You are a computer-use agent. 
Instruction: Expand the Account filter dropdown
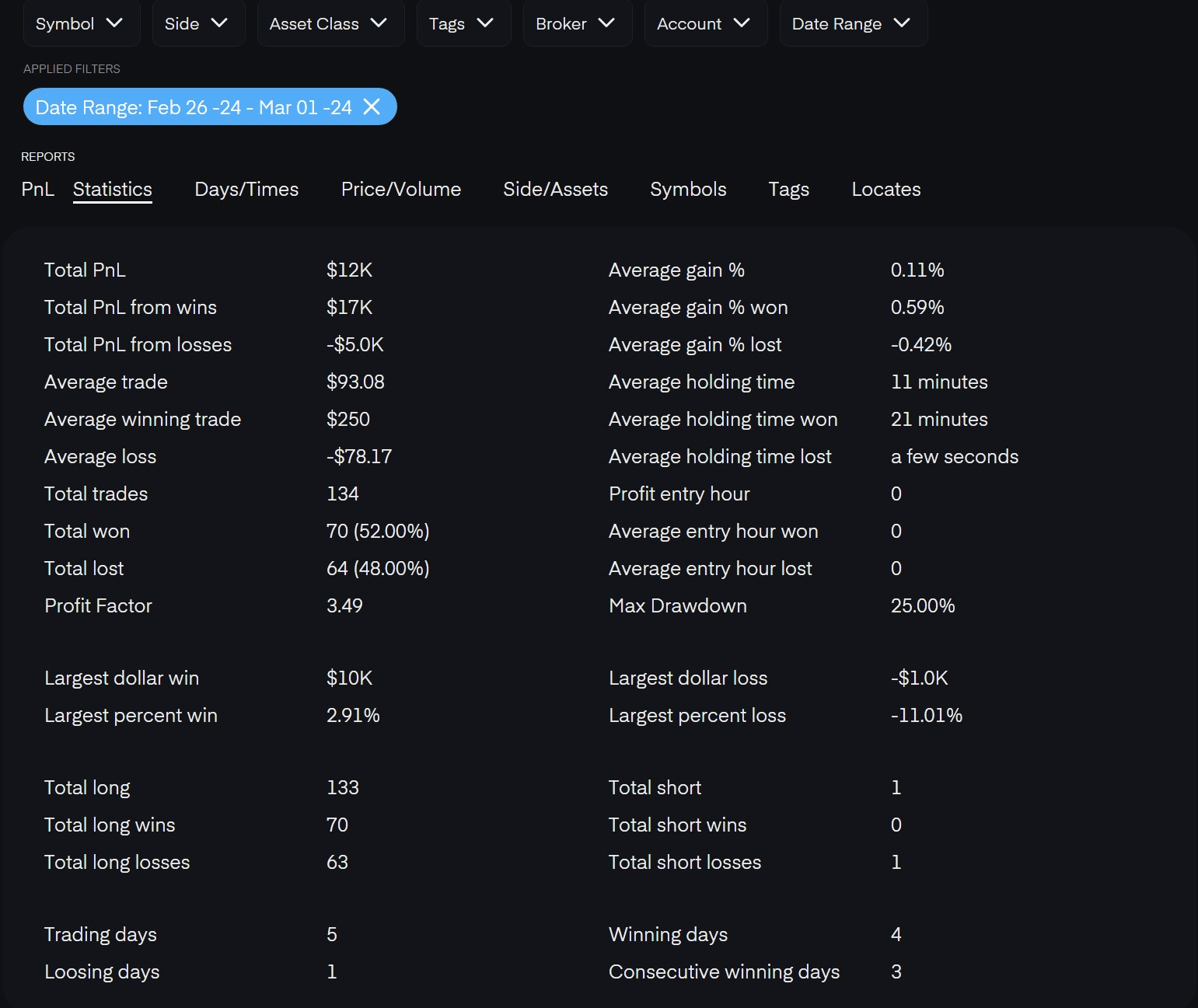click(x=704, y=23)
